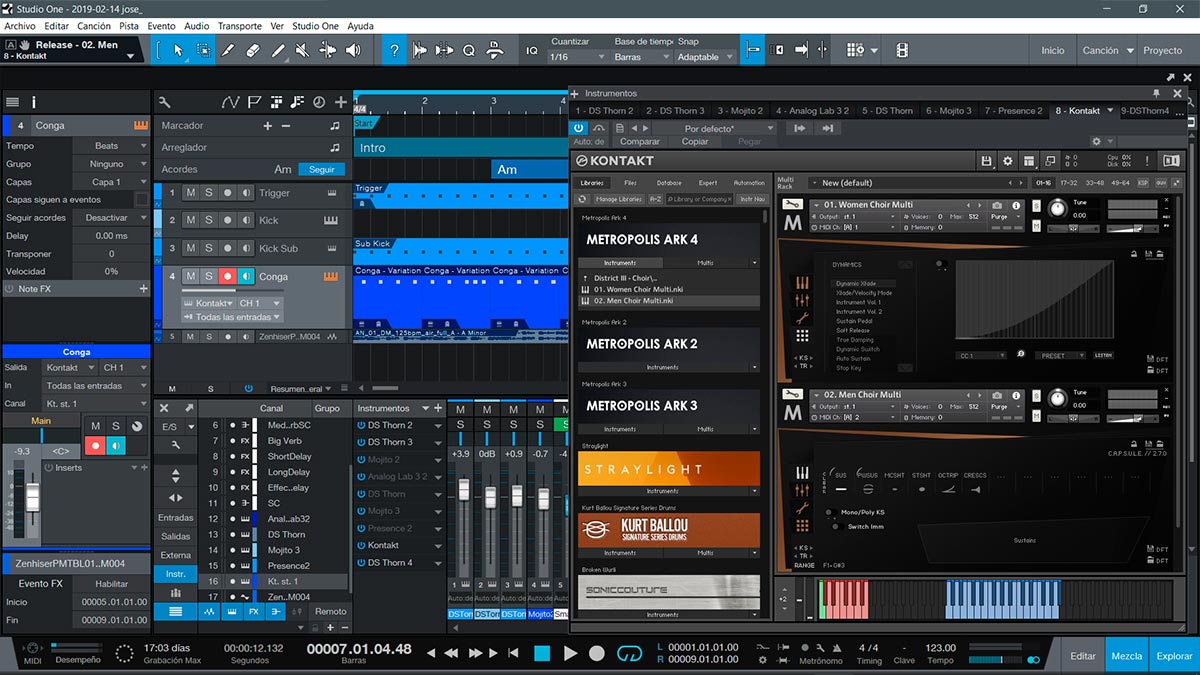This screenshot has height=675, width=1200.
Task: Click the plus icon in Instrumentos title bar
Action: pyautogui.click(x=576, y=93)
